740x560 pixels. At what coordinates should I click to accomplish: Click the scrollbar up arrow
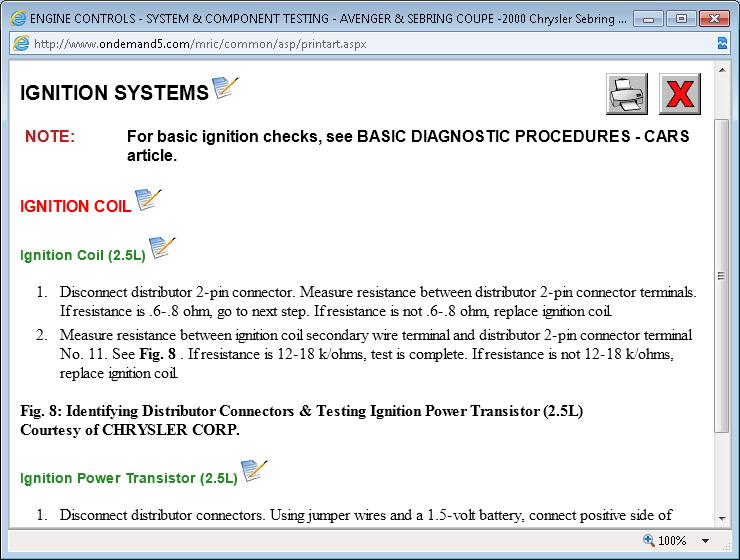[722, 70]
